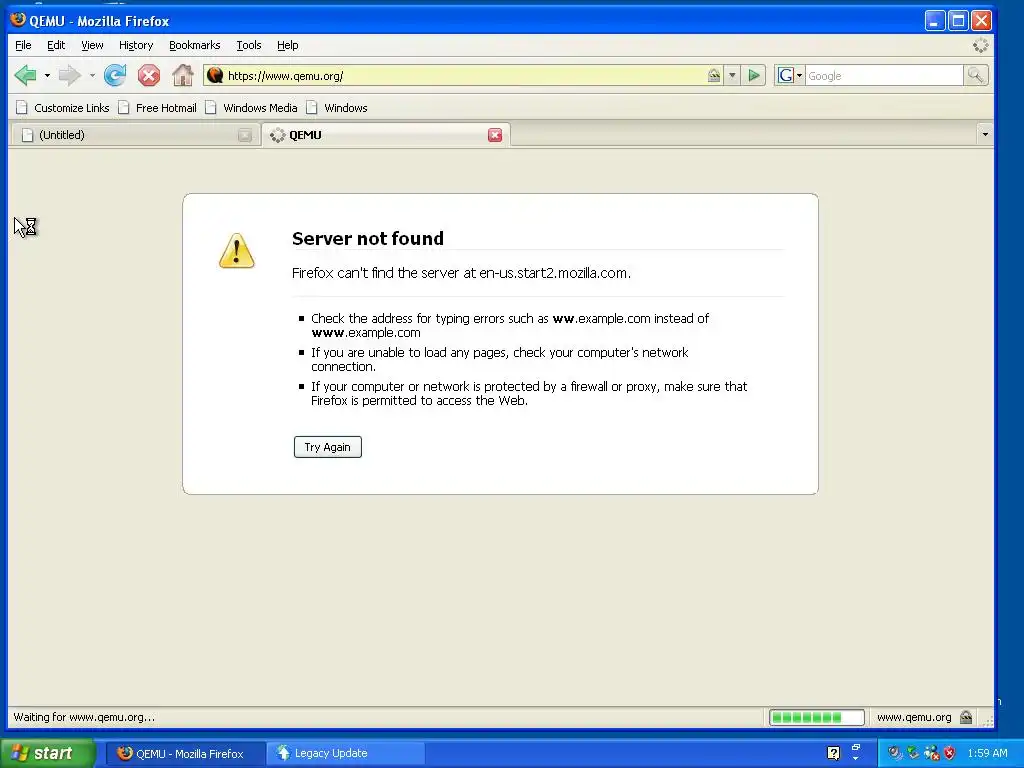The width and height of the screenshot is (1024, 768).
Task: Click the Try Again button
Action: (328, 447)
